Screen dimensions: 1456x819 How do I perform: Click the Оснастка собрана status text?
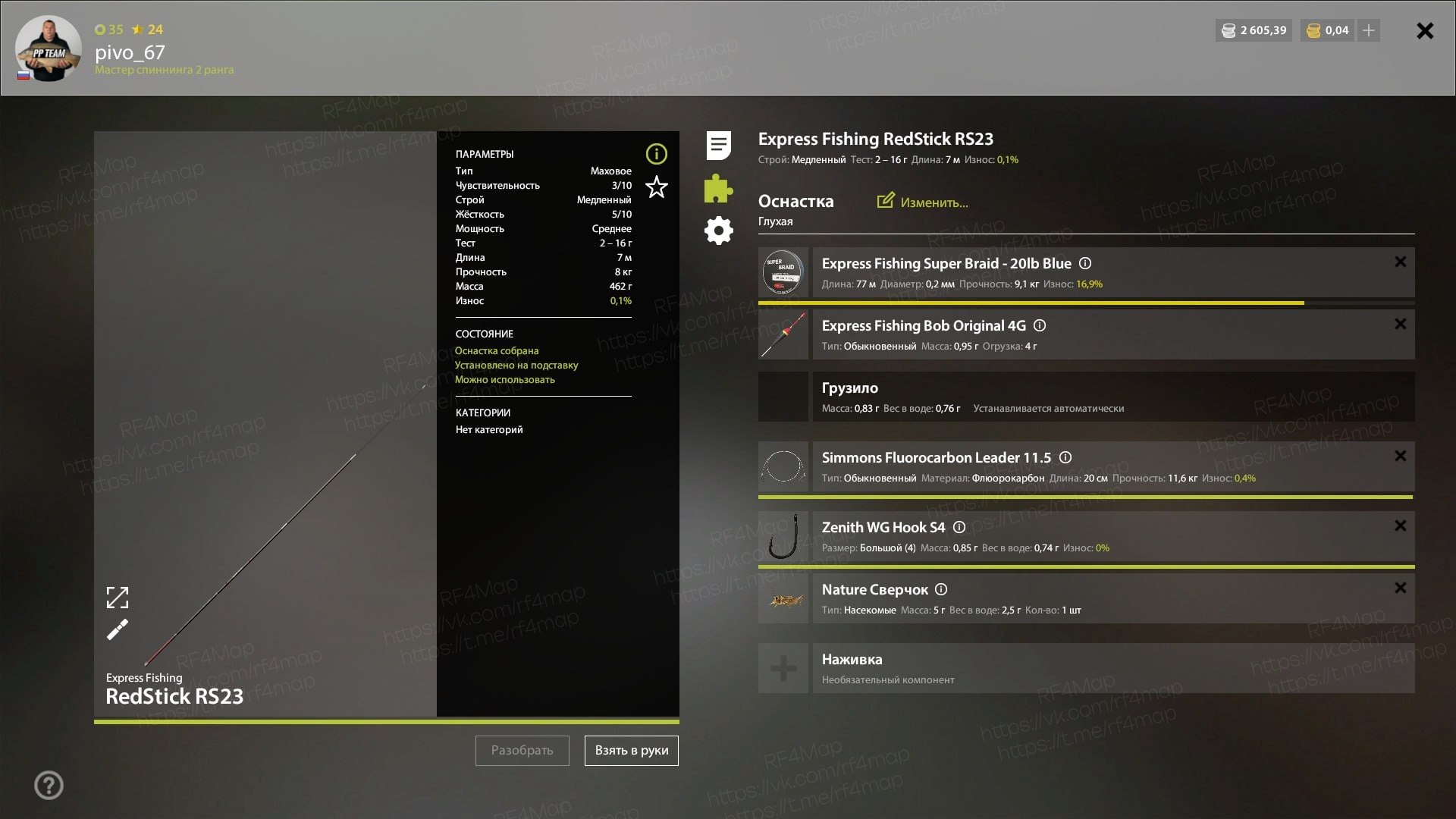click(x=497, y=350)
